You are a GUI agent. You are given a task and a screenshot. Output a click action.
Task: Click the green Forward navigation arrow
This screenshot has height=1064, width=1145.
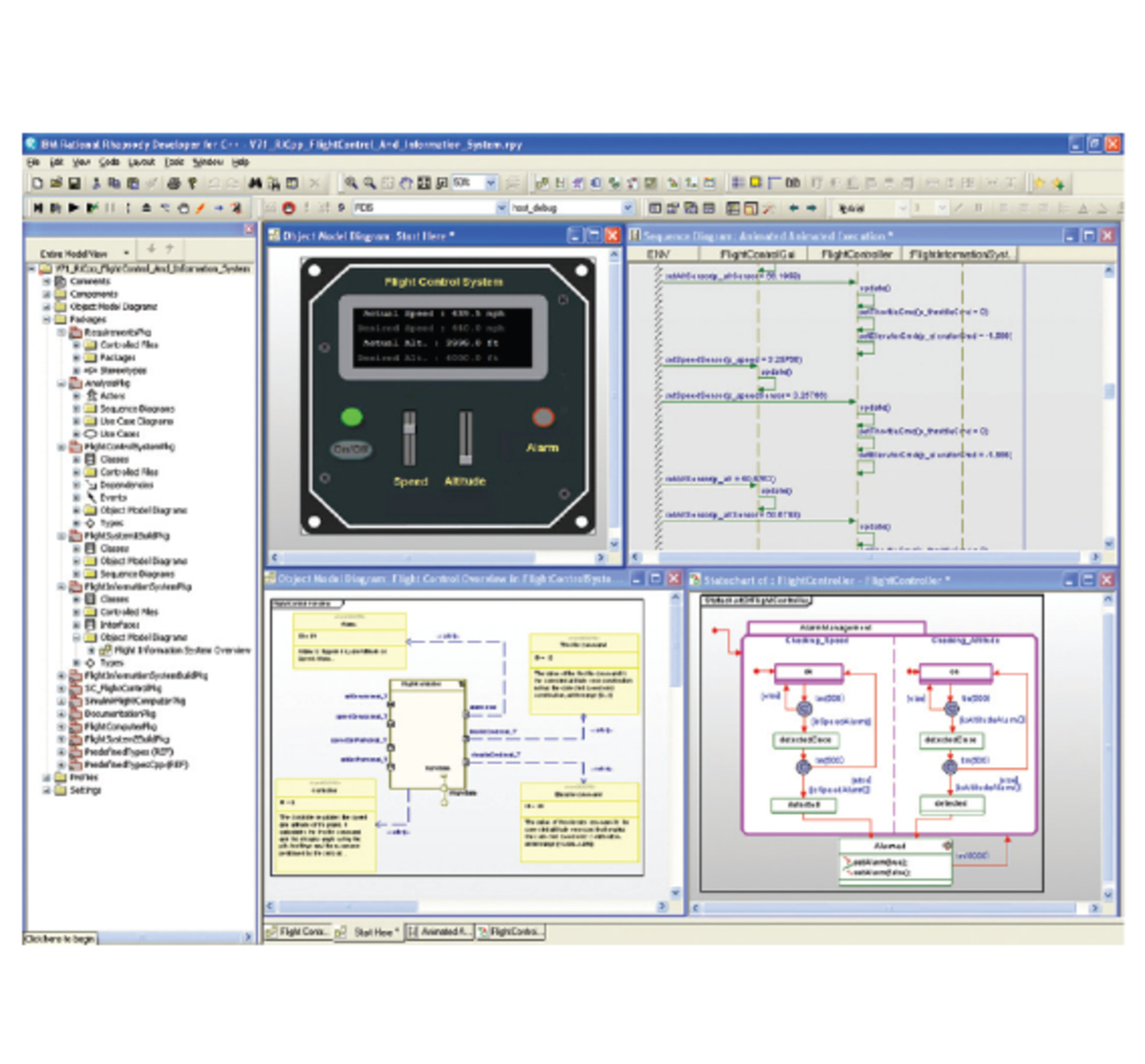[x=811, y=207]
